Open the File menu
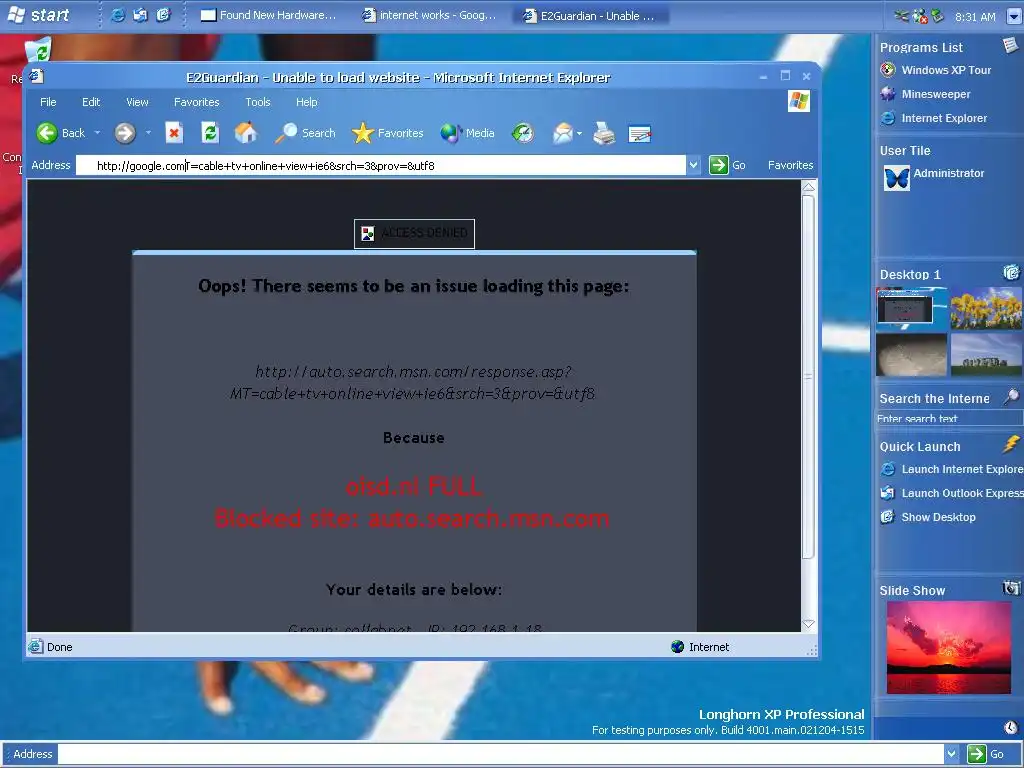 coord(48,102)
